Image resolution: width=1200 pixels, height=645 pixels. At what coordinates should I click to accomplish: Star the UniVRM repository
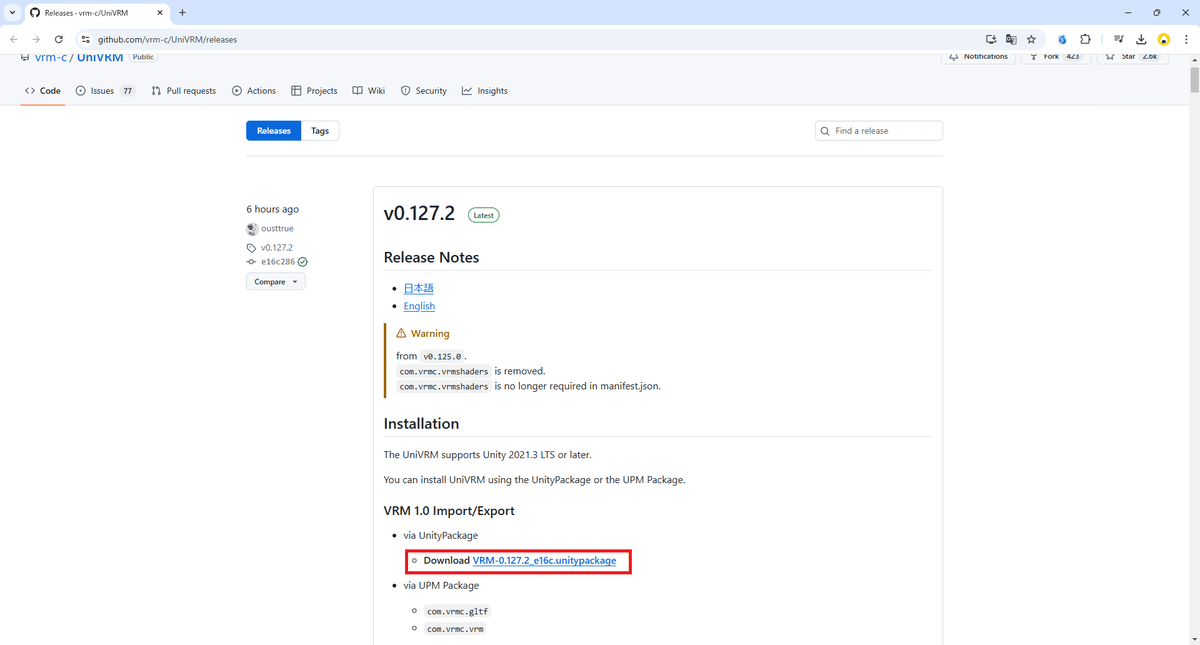click(x=1133, y=57)
